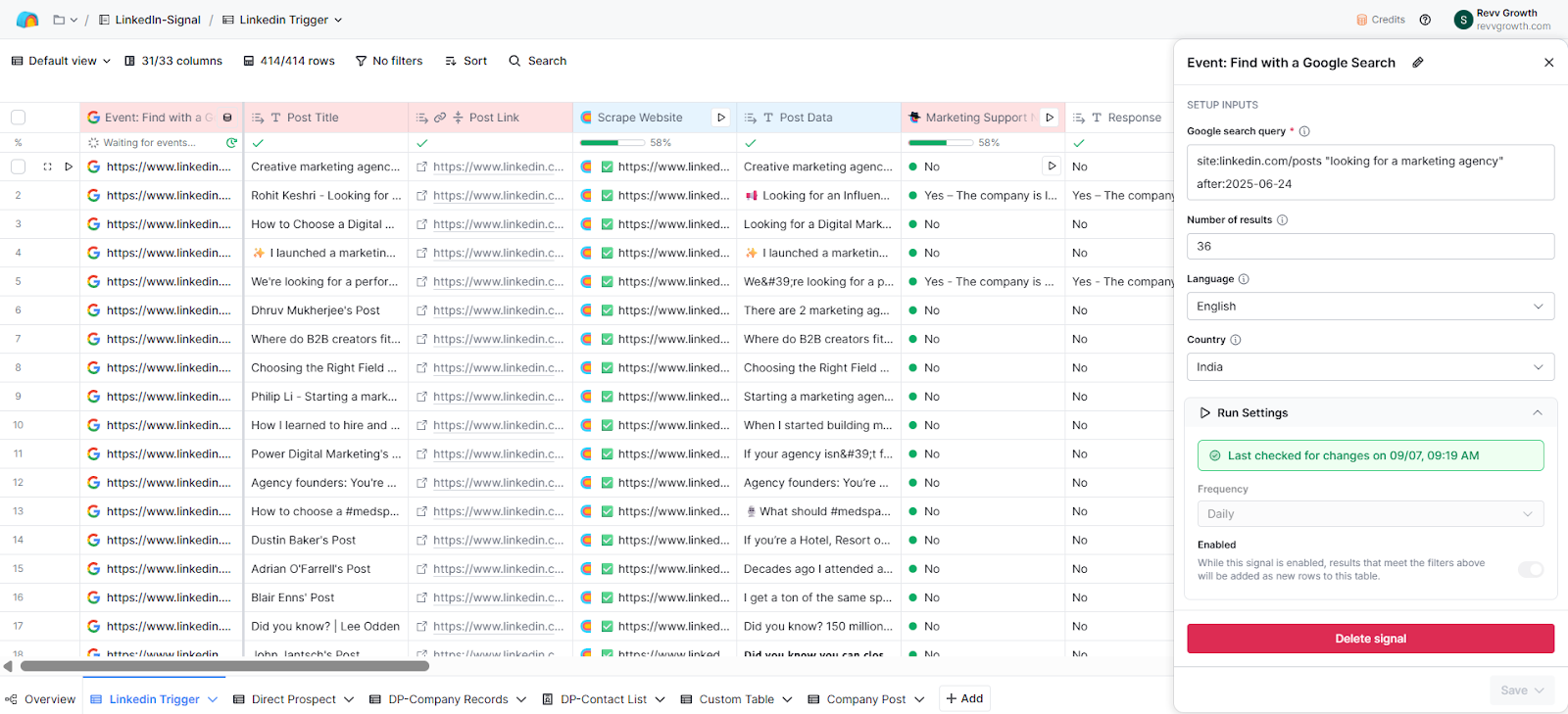Collapse the Run Settings section
The height and width of the screenshot is (714, 1568).
point(1537,413)
